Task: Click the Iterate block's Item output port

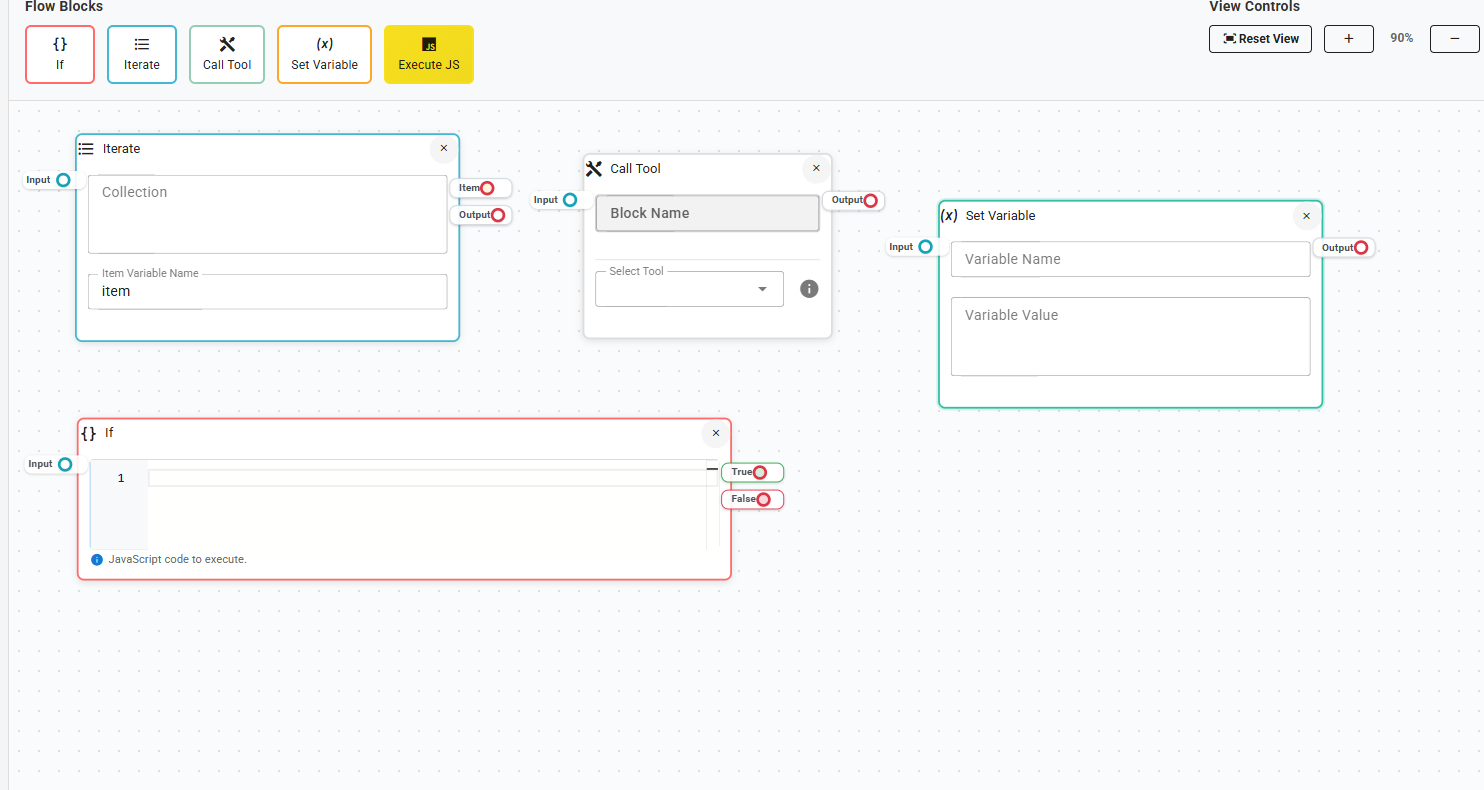Action: click(487, 188)
